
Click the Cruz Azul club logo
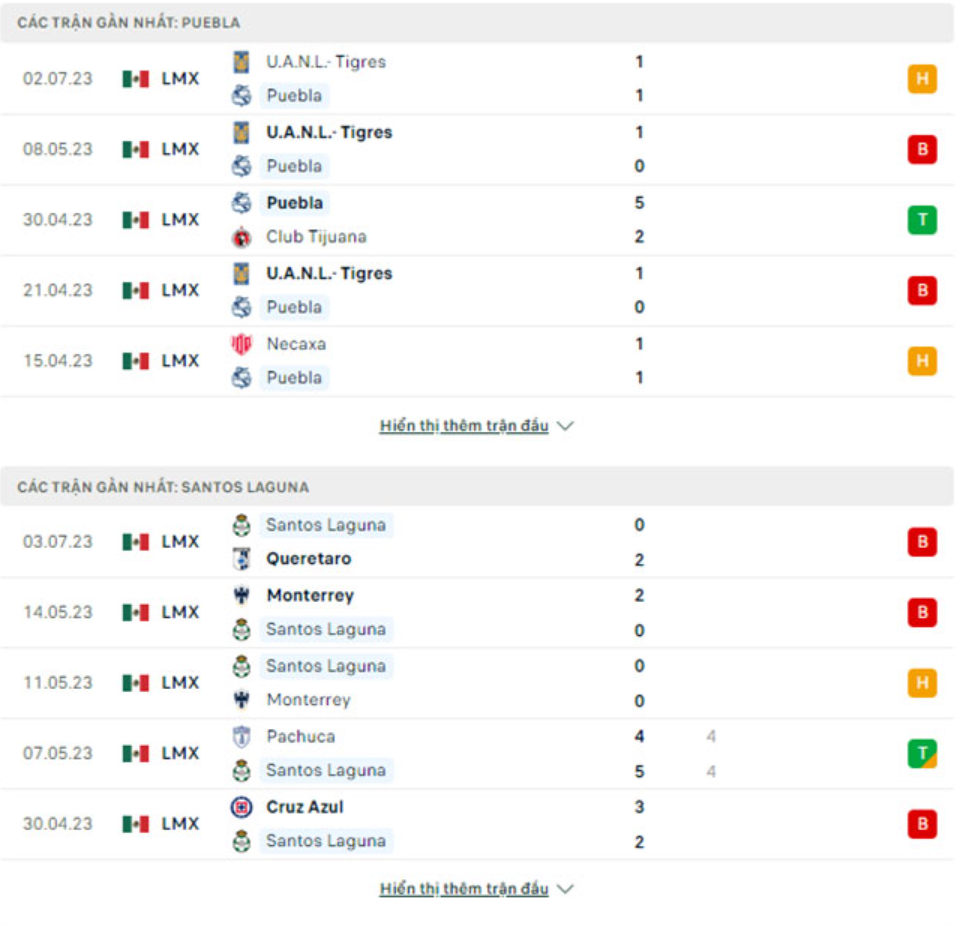click(241, 806)
